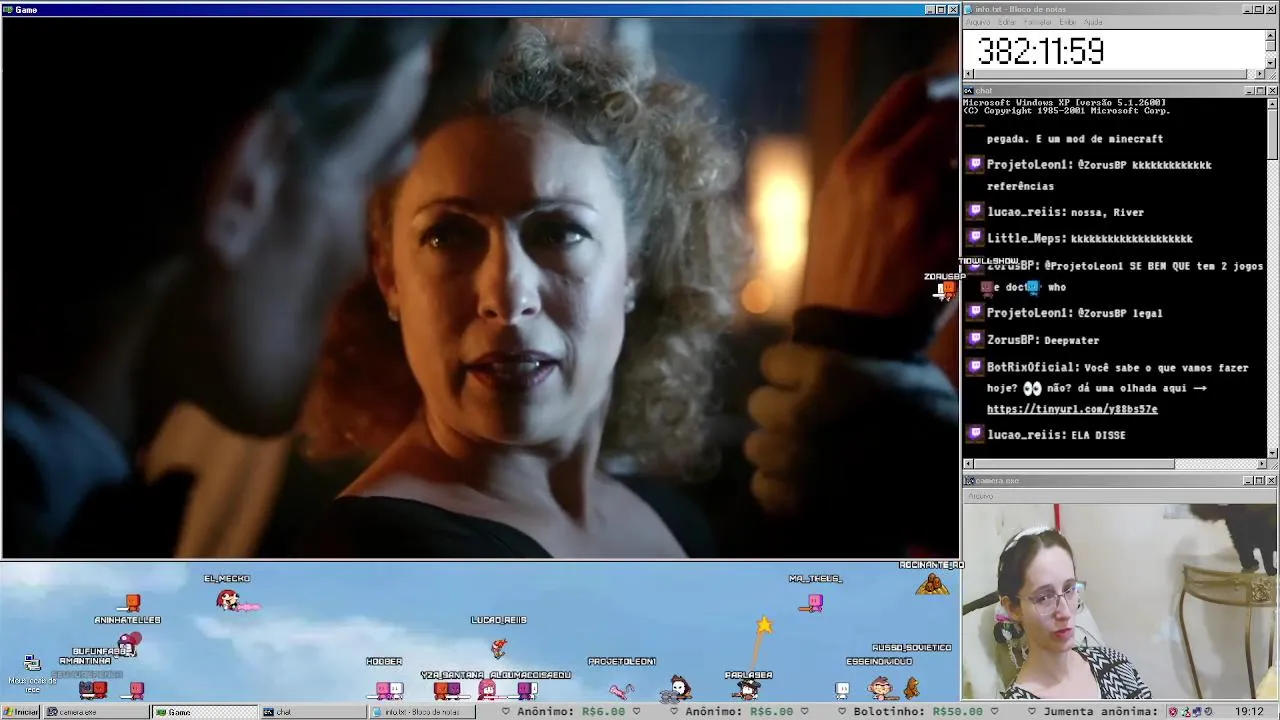Click Twitch badge beside ZorusBP Deepwater message
1280x720 pixels.
(x=975, y=339)
